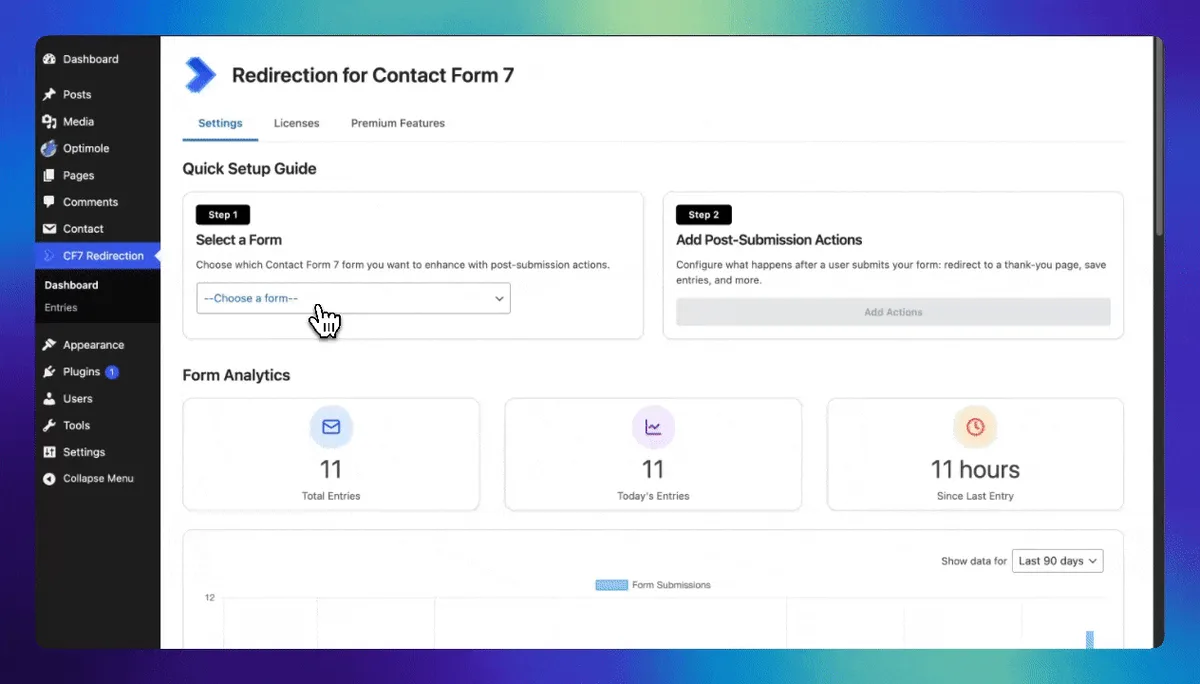
Task: Click the 11 hours Since Last Entry card
Action: pyautogui.click(x=975, y=455)
